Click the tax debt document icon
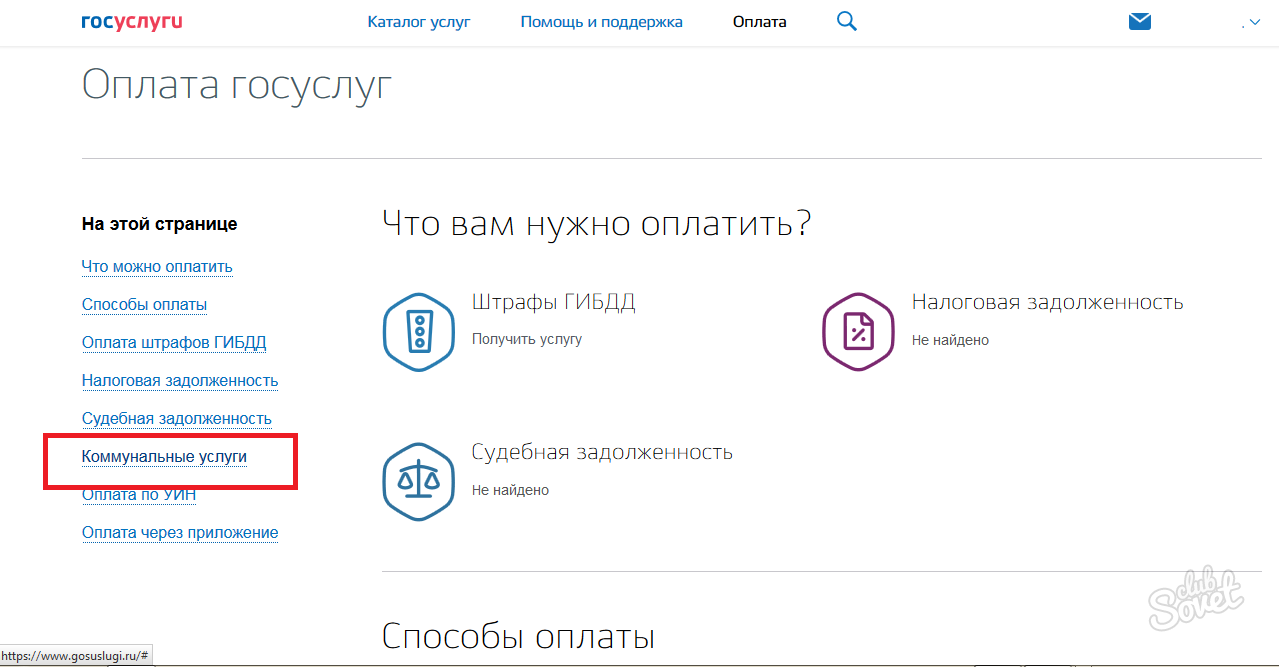 coord(857,332)
